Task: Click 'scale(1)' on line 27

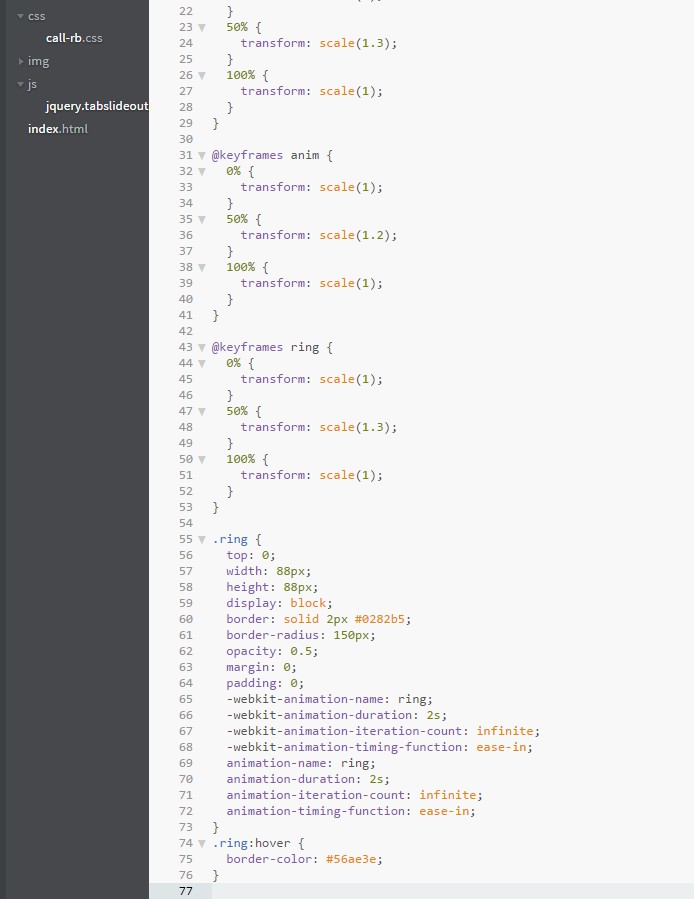Action: (x=348, y=91)
